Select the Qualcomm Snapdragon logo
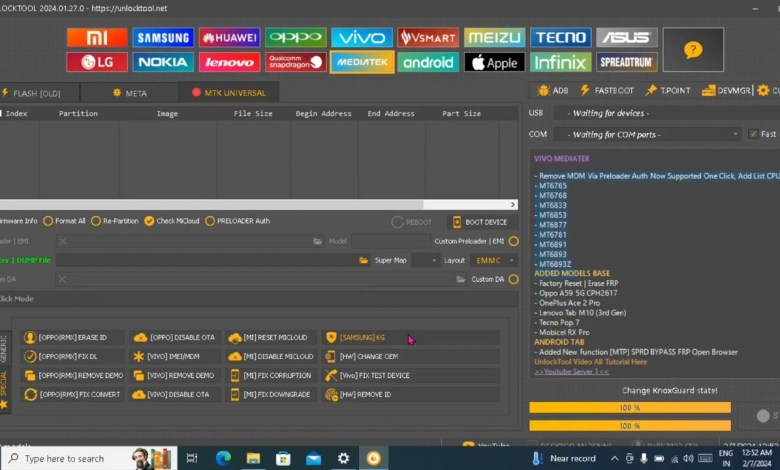The height and width of the screenshot is (470, 780). [x=295, y=62]
